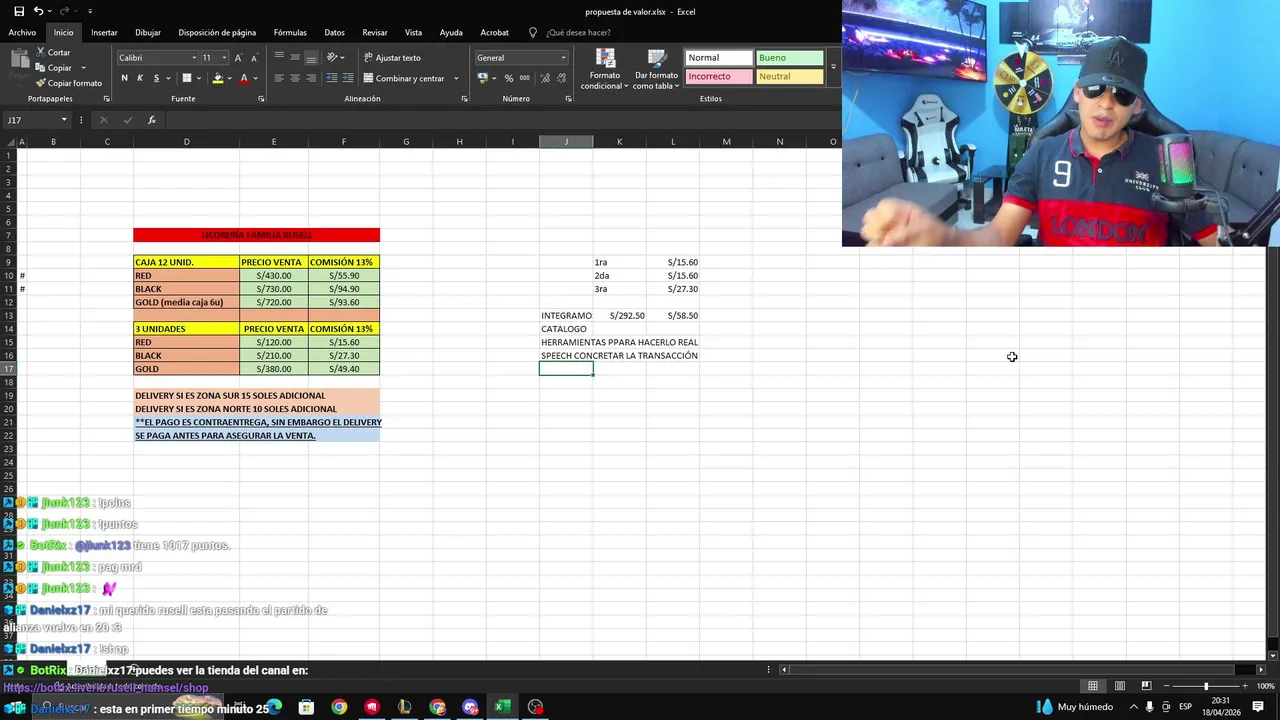Decrease decimal places
Viewport: 1280px width, 720px height.
(x=560, y=78)
